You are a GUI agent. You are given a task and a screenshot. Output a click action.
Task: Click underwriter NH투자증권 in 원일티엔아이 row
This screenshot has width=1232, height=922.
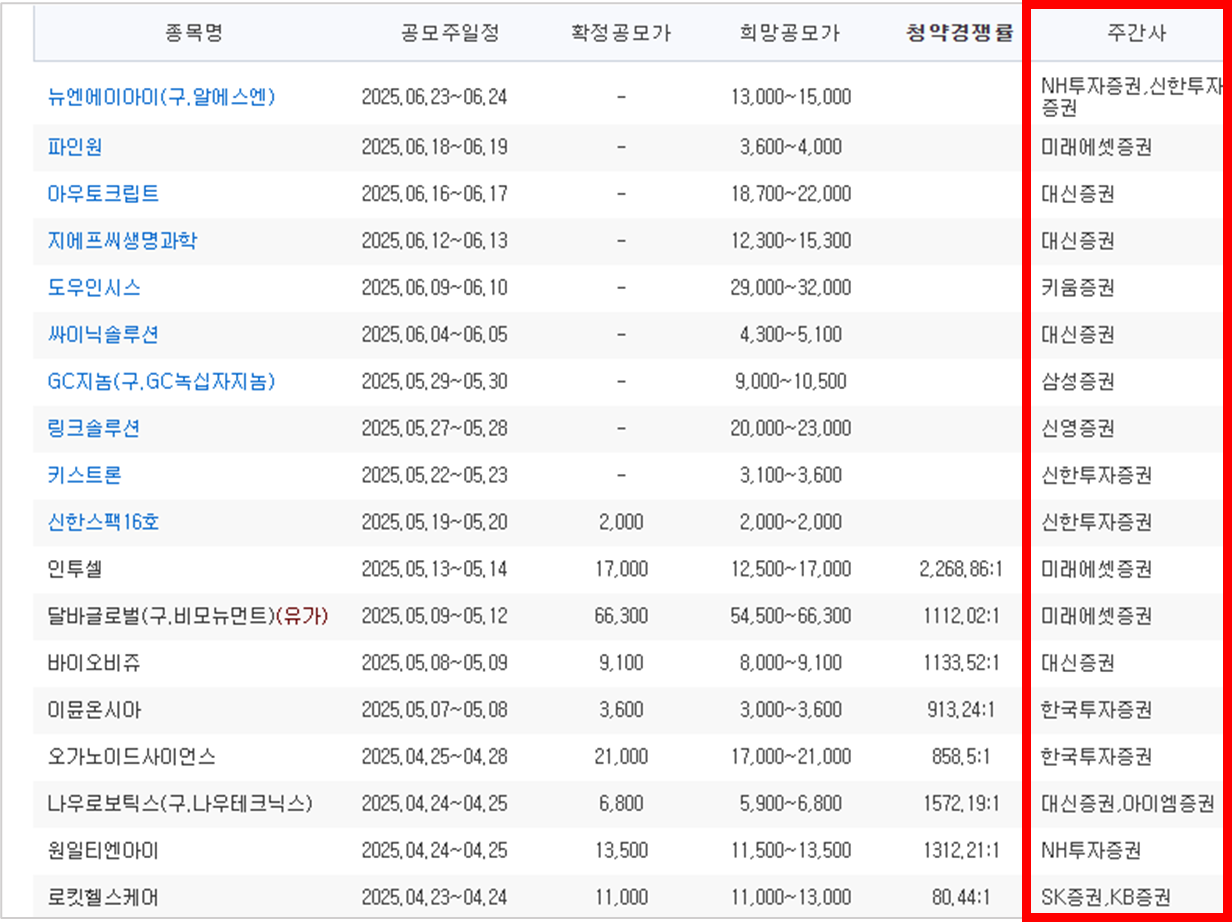click(x=1091, y=850)
